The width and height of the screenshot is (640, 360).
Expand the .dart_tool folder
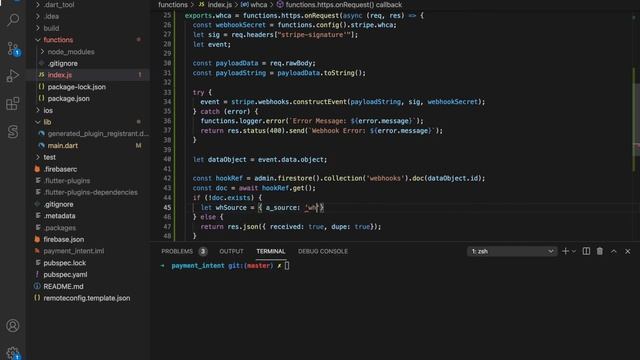pos(59,5)
